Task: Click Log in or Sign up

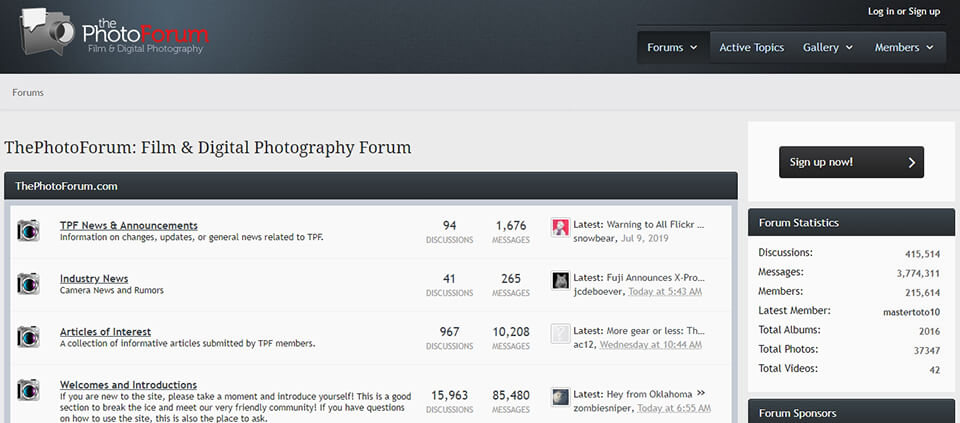Action: coord(904,11)
